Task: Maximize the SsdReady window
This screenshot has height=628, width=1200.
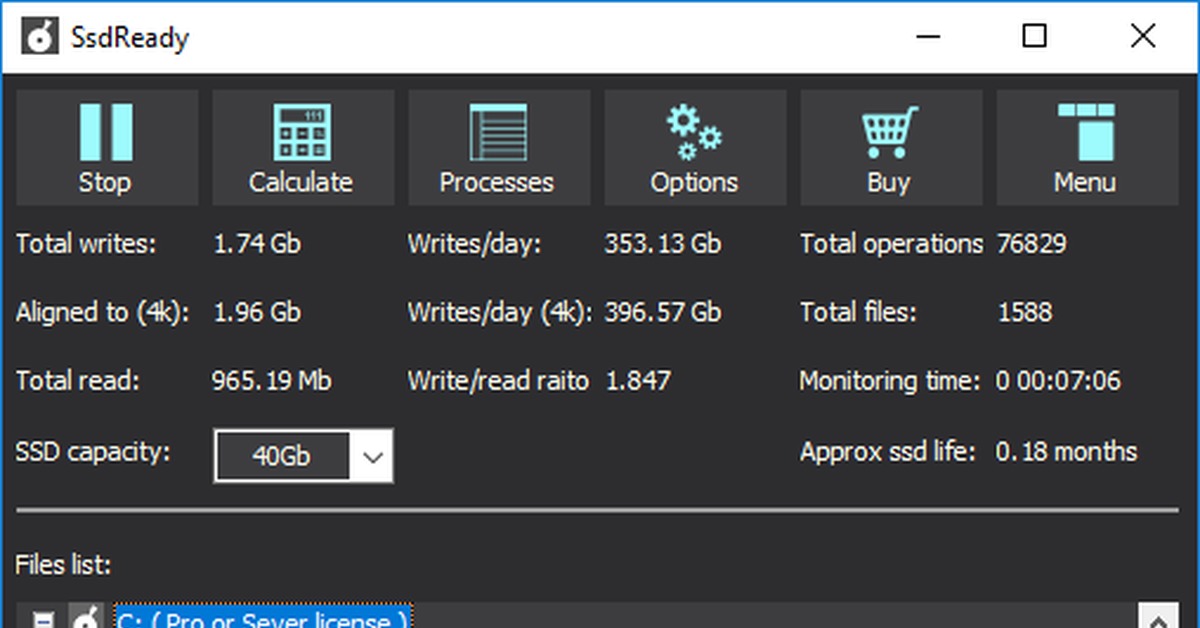Action: 1035,37
